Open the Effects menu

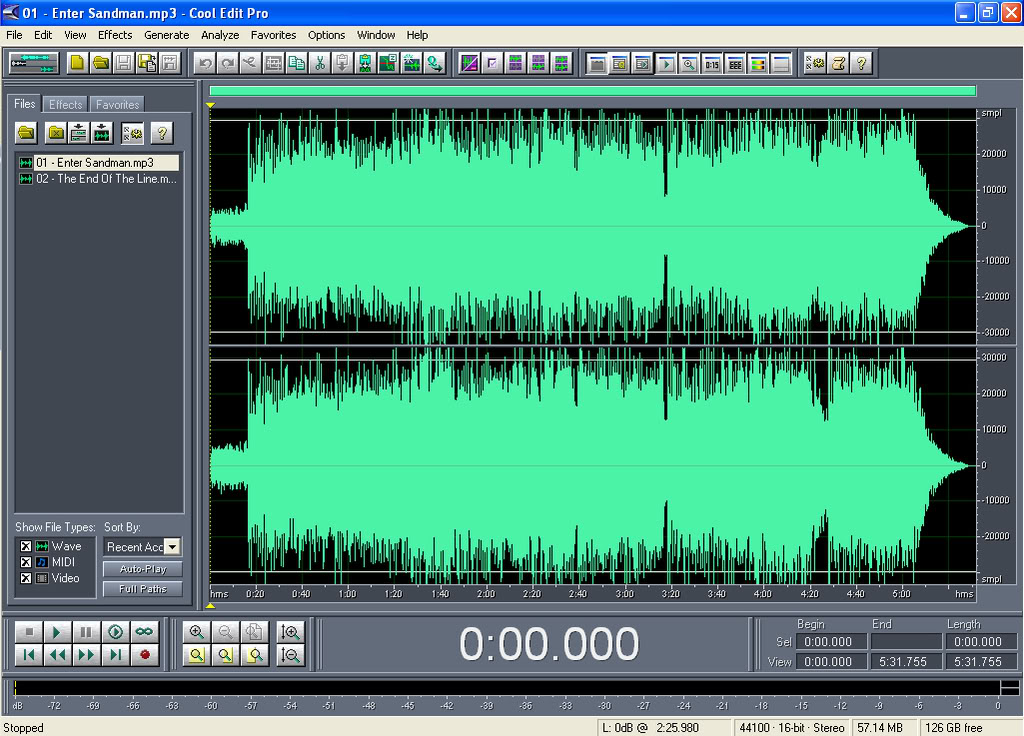115,35
